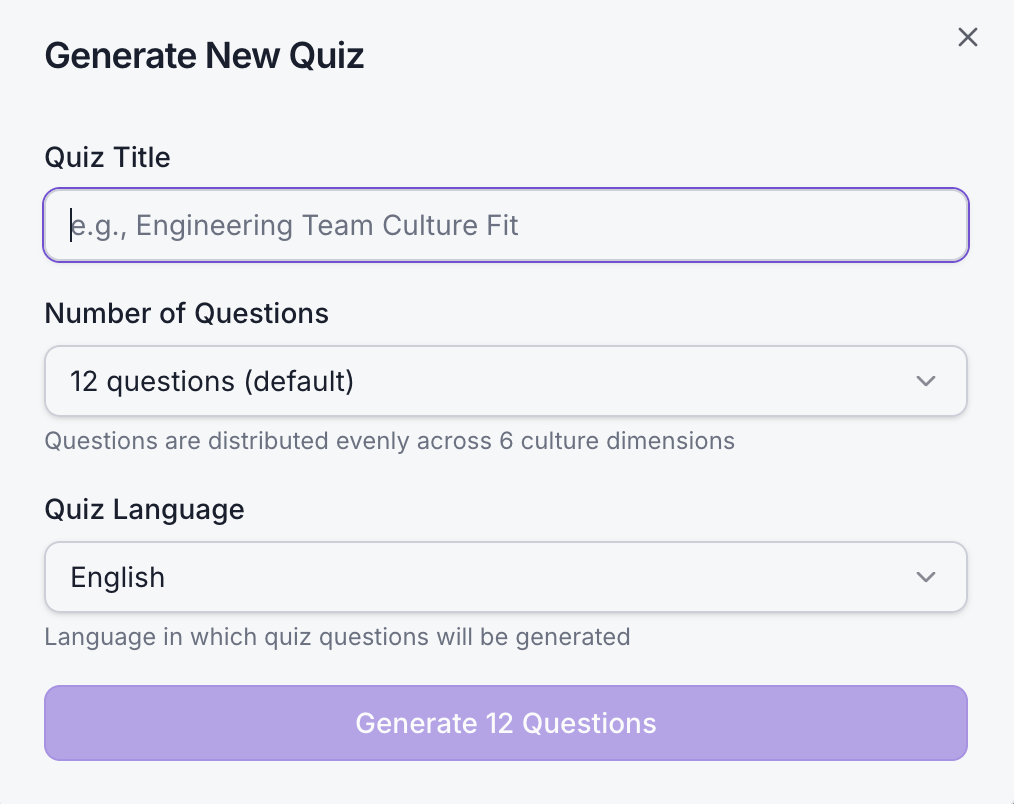Click the chevron next to English
Viewport: 1014px width, 804px height.
pos(925,577)
